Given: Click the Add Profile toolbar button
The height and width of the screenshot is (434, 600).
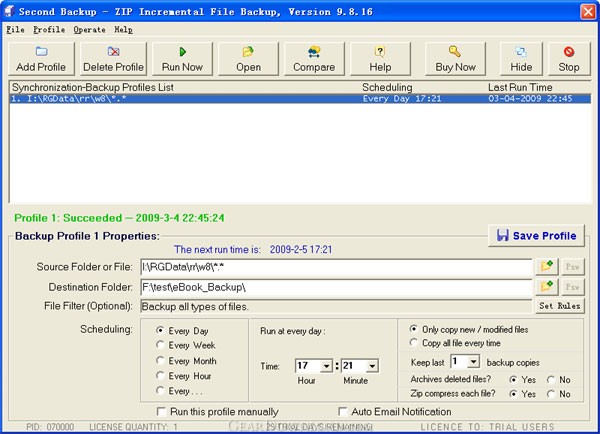Looking at the screenshot, I should pyautogui.click(x=41, y=59).
